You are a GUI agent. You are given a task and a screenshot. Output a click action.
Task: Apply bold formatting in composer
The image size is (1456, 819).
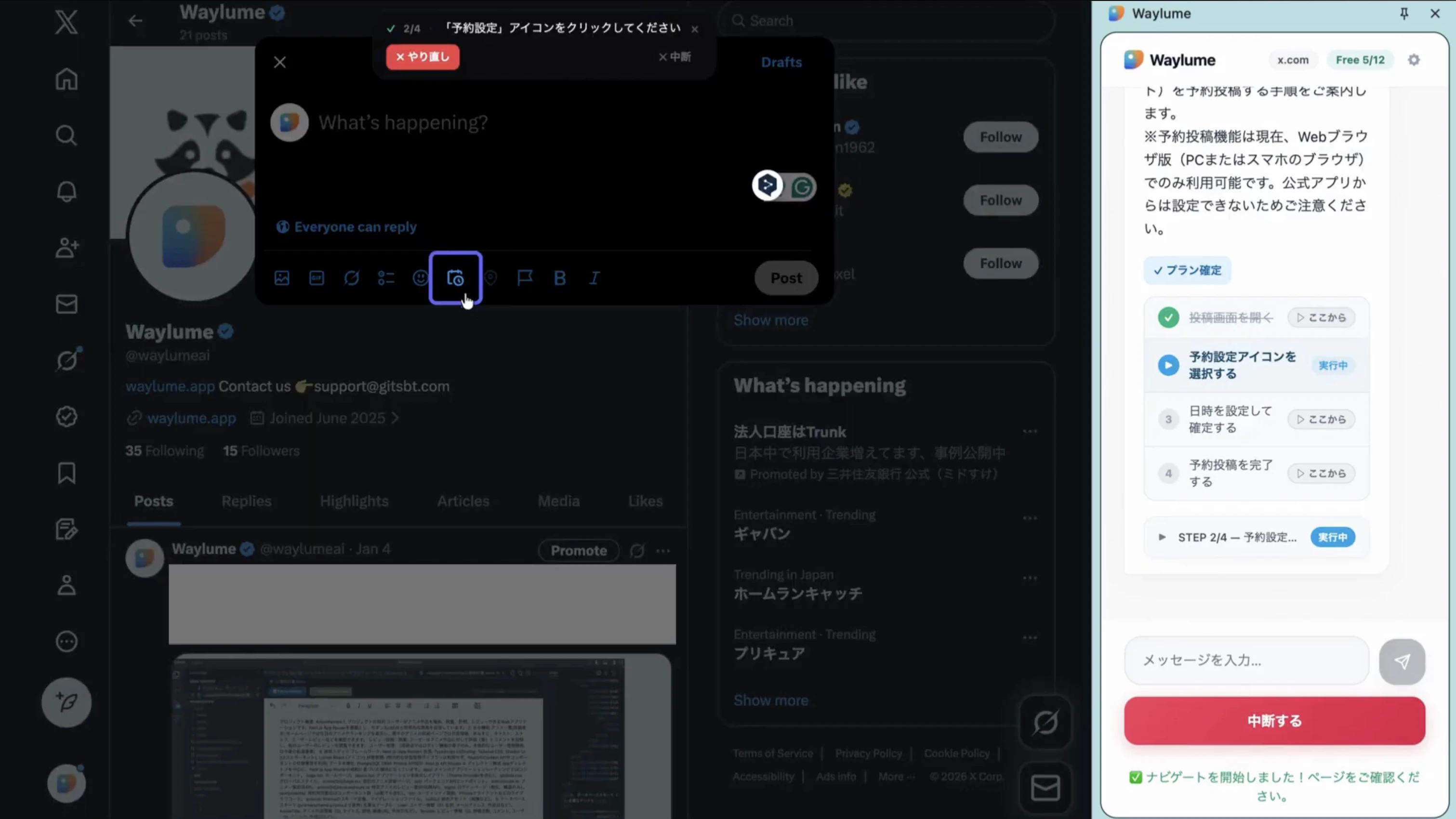point(559,278)
